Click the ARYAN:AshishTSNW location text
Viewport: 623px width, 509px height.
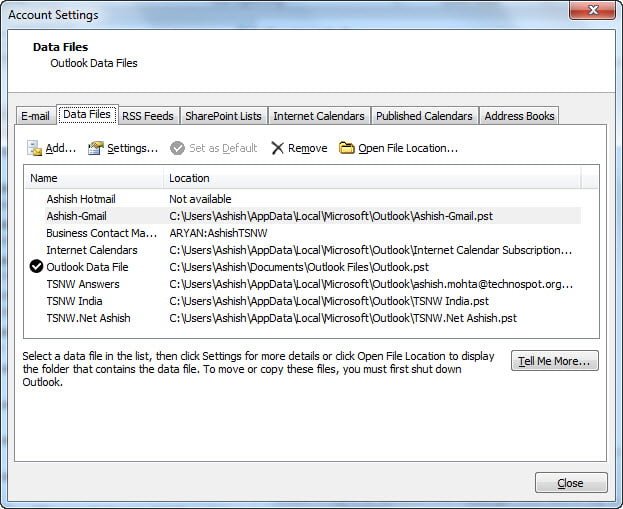coord(219,233)
